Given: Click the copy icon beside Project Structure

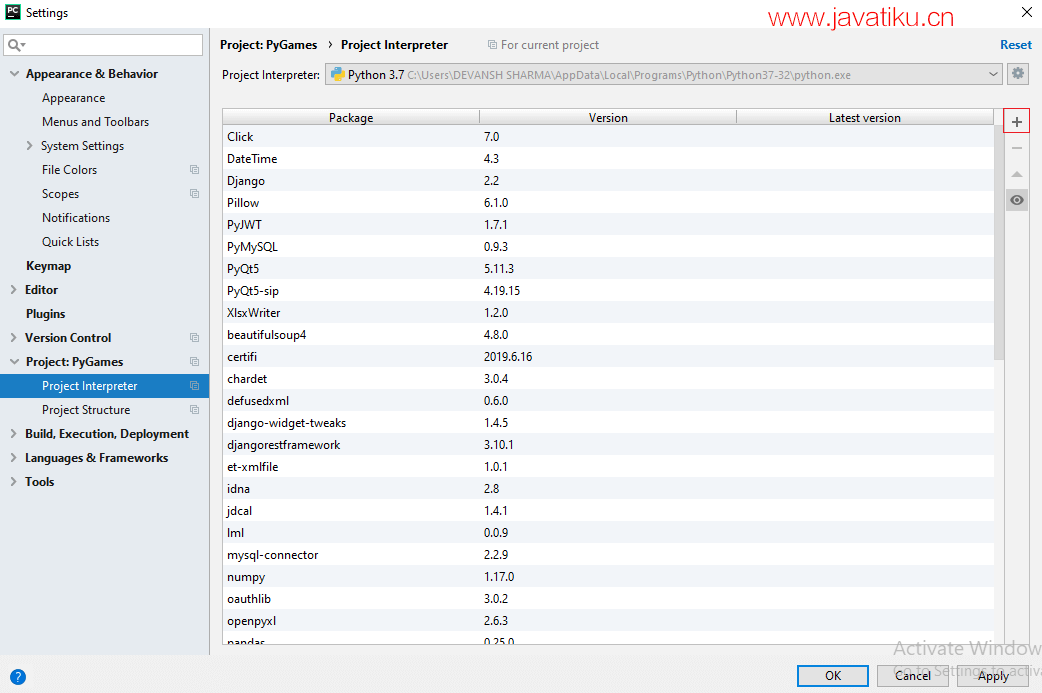Looking at the screenshot, I should tap(194, 409).
